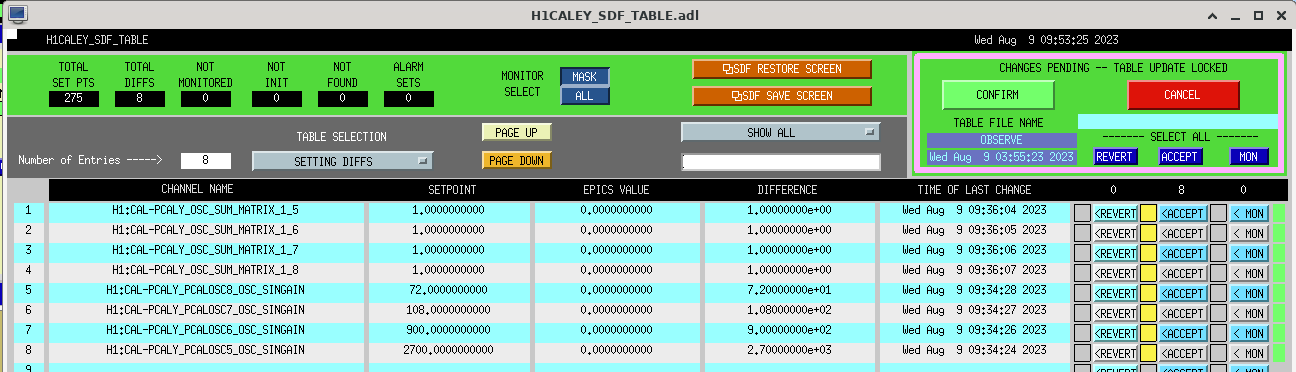Revert OSC_SUM_MATRIX_1_6 setting
The image size is (1296, 372).
point(1115,232)
